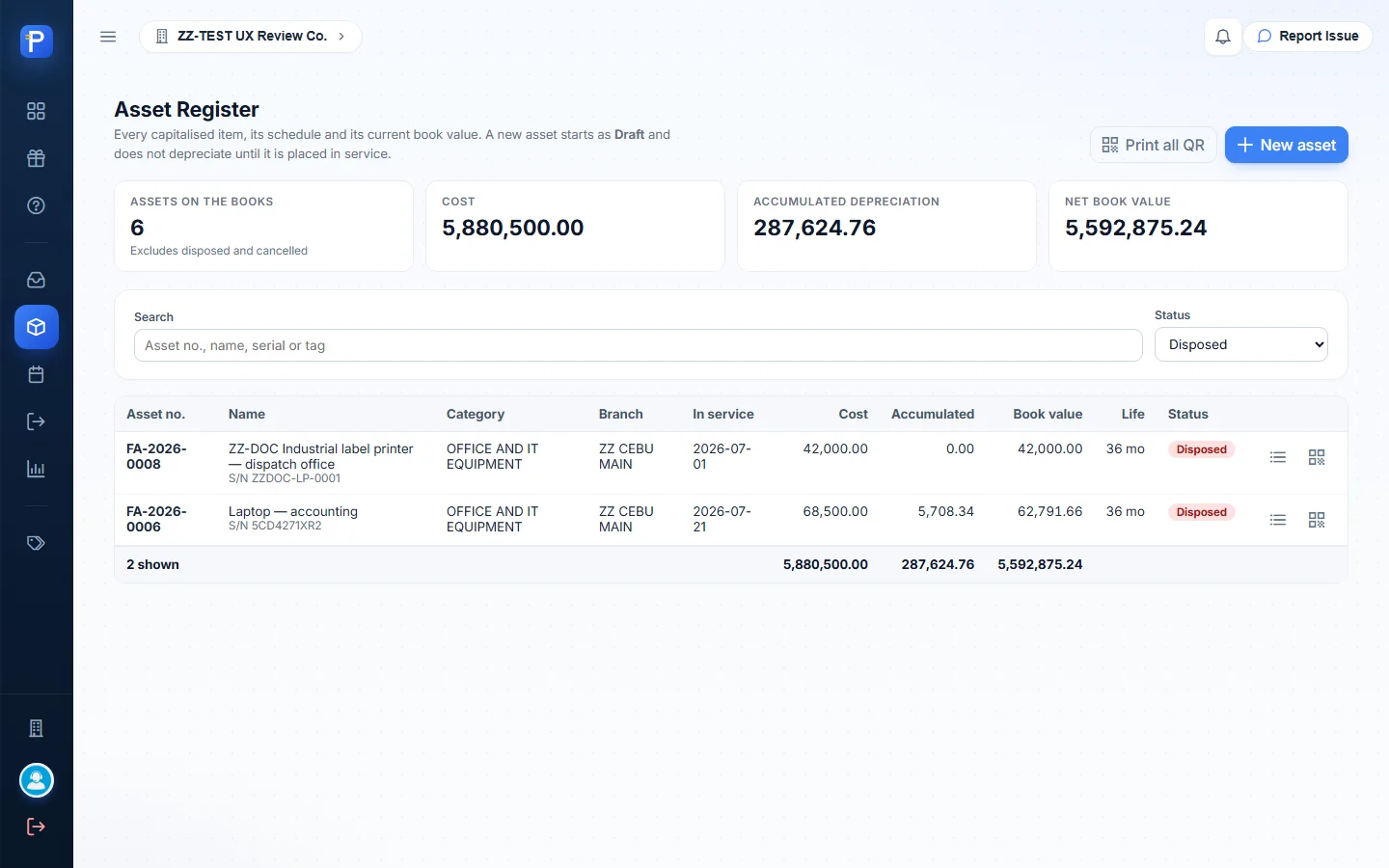Open the arrow-exit icon below the calendar
The image size is (1389, 868).
(37, 421)
